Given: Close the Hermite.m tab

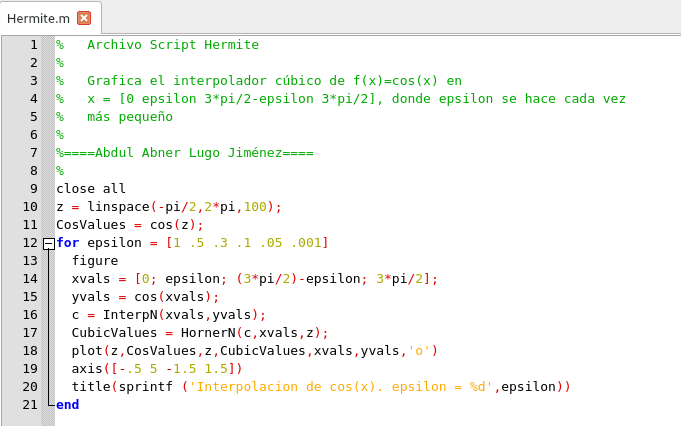Looking at the screenshot, I should tap(84, 18).
